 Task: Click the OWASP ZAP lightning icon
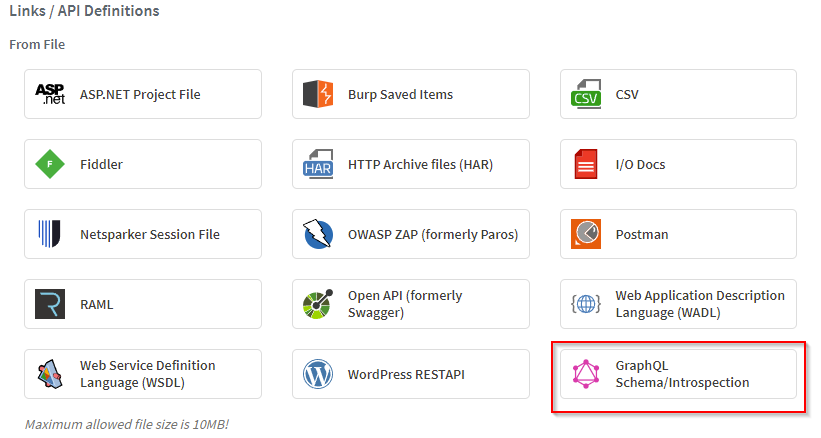pyautogui.click(x=318, y=234)
